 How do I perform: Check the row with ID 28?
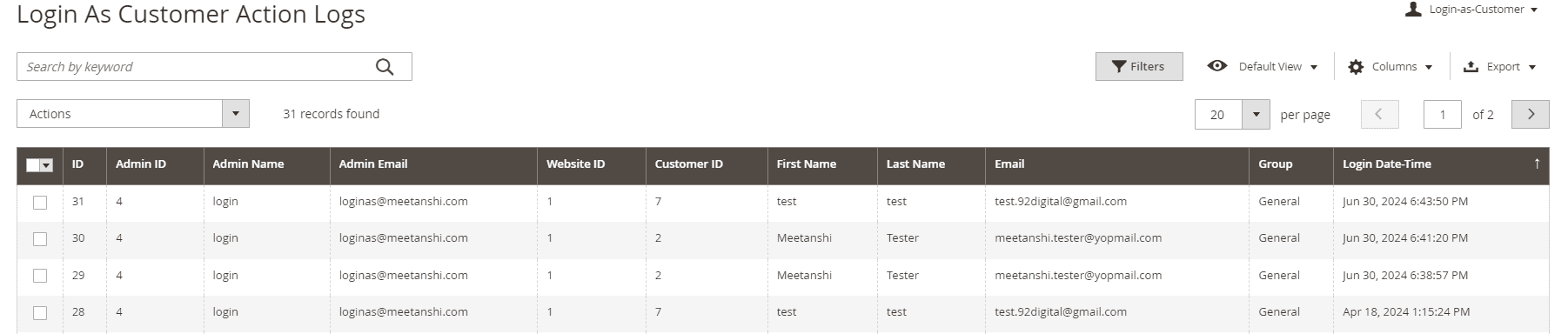(40, 312)
